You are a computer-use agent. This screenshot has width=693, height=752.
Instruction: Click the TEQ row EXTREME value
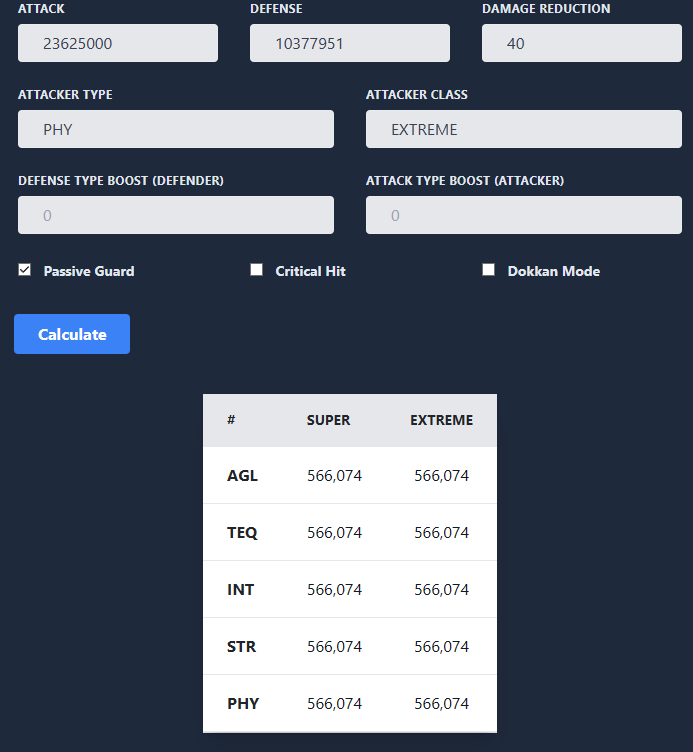click(x=442, y=533)
